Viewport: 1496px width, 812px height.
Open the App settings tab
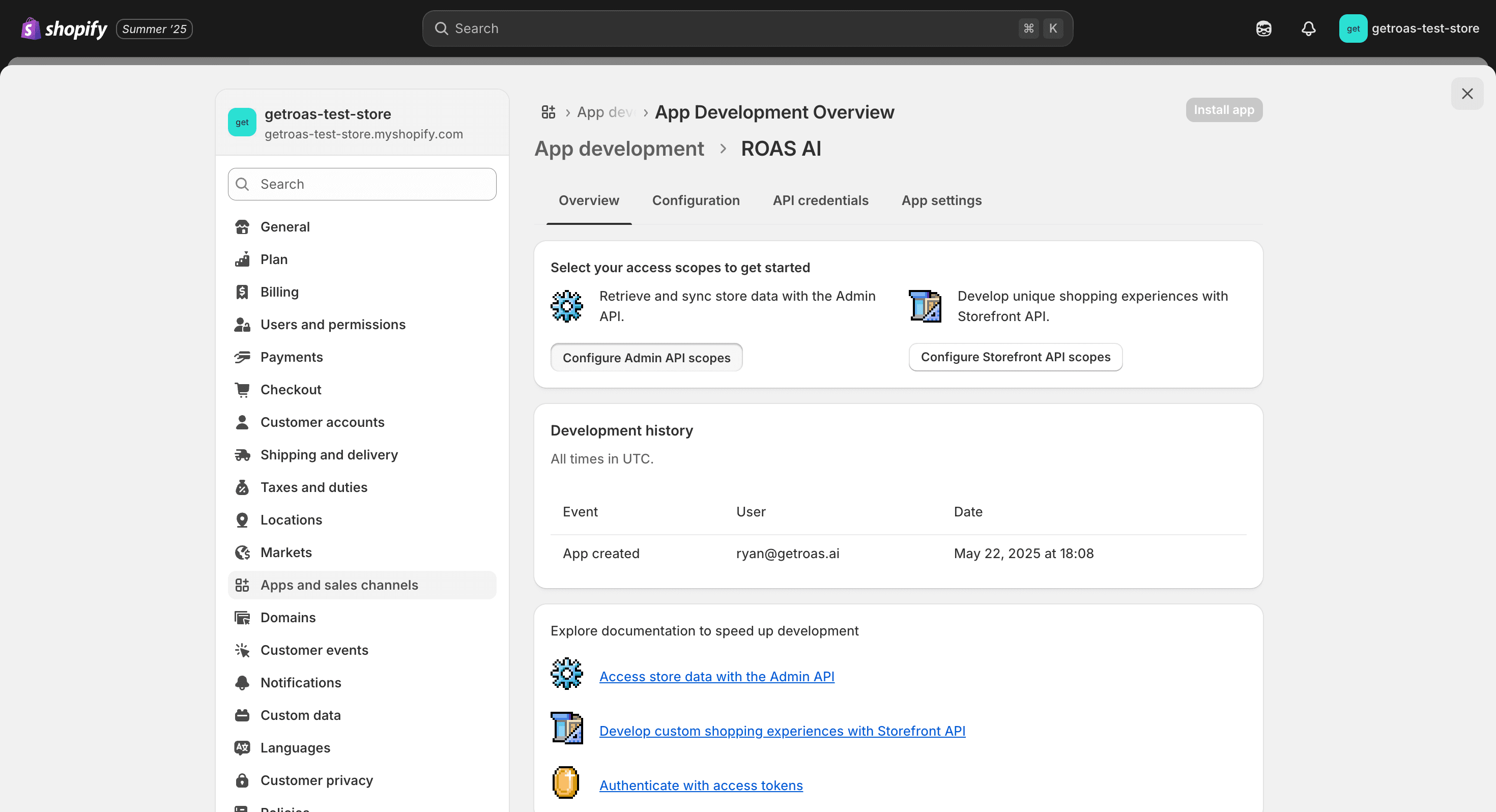[x=941, y=200]
